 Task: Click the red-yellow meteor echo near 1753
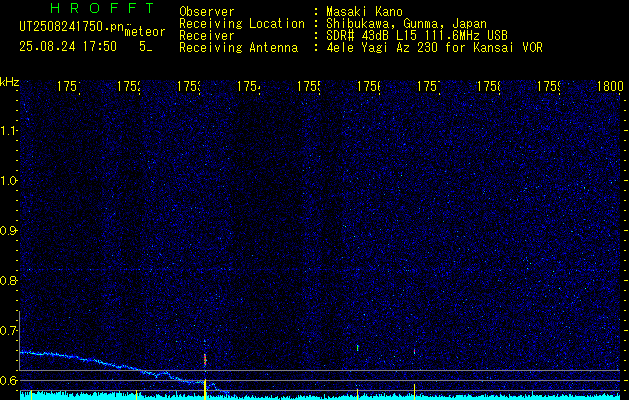[205, 358]
